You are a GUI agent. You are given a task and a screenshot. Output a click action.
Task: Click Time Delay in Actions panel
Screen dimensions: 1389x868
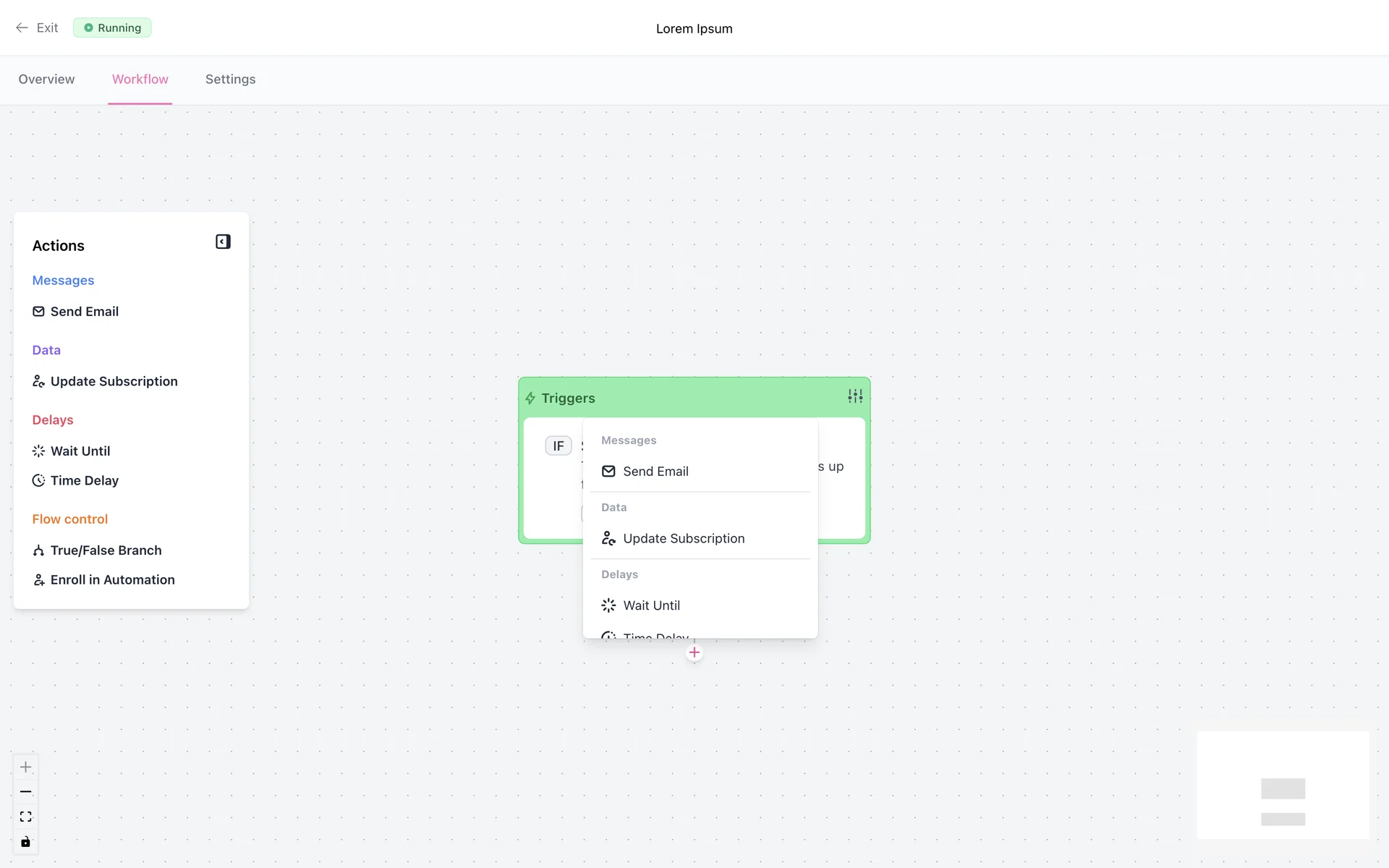tap(84, 481)
